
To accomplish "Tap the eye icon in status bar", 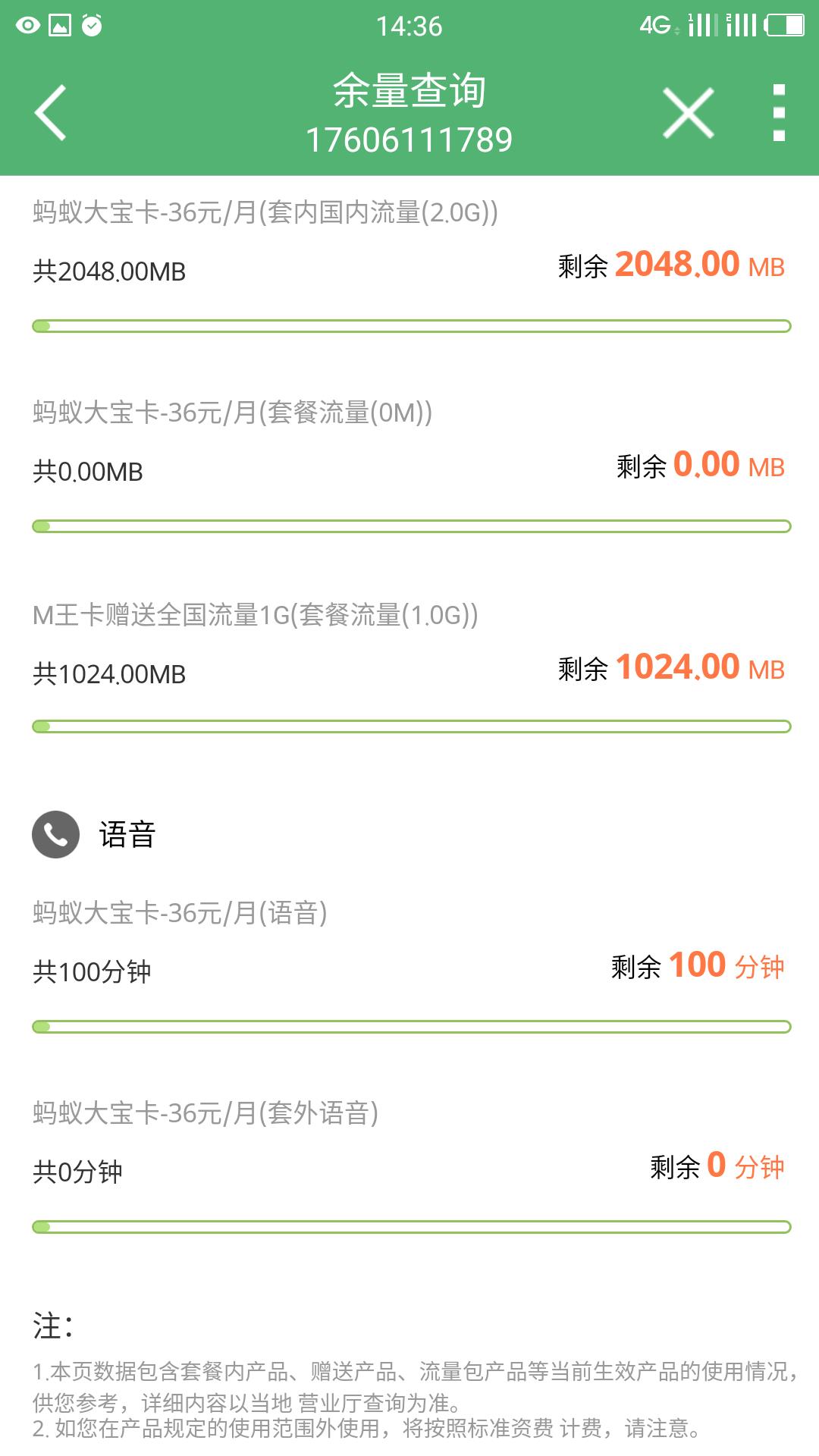I will coord(27,26).
